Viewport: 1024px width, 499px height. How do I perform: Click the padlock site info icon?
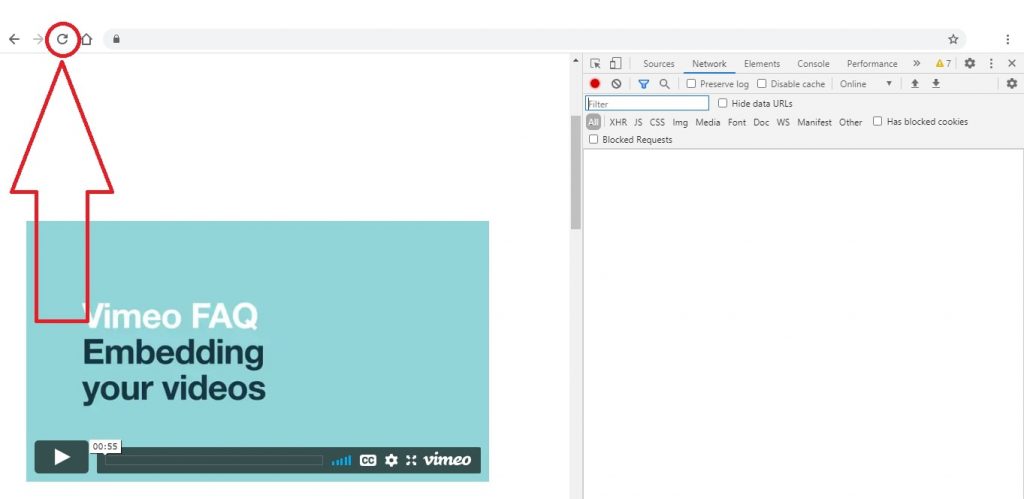[116, 39]
